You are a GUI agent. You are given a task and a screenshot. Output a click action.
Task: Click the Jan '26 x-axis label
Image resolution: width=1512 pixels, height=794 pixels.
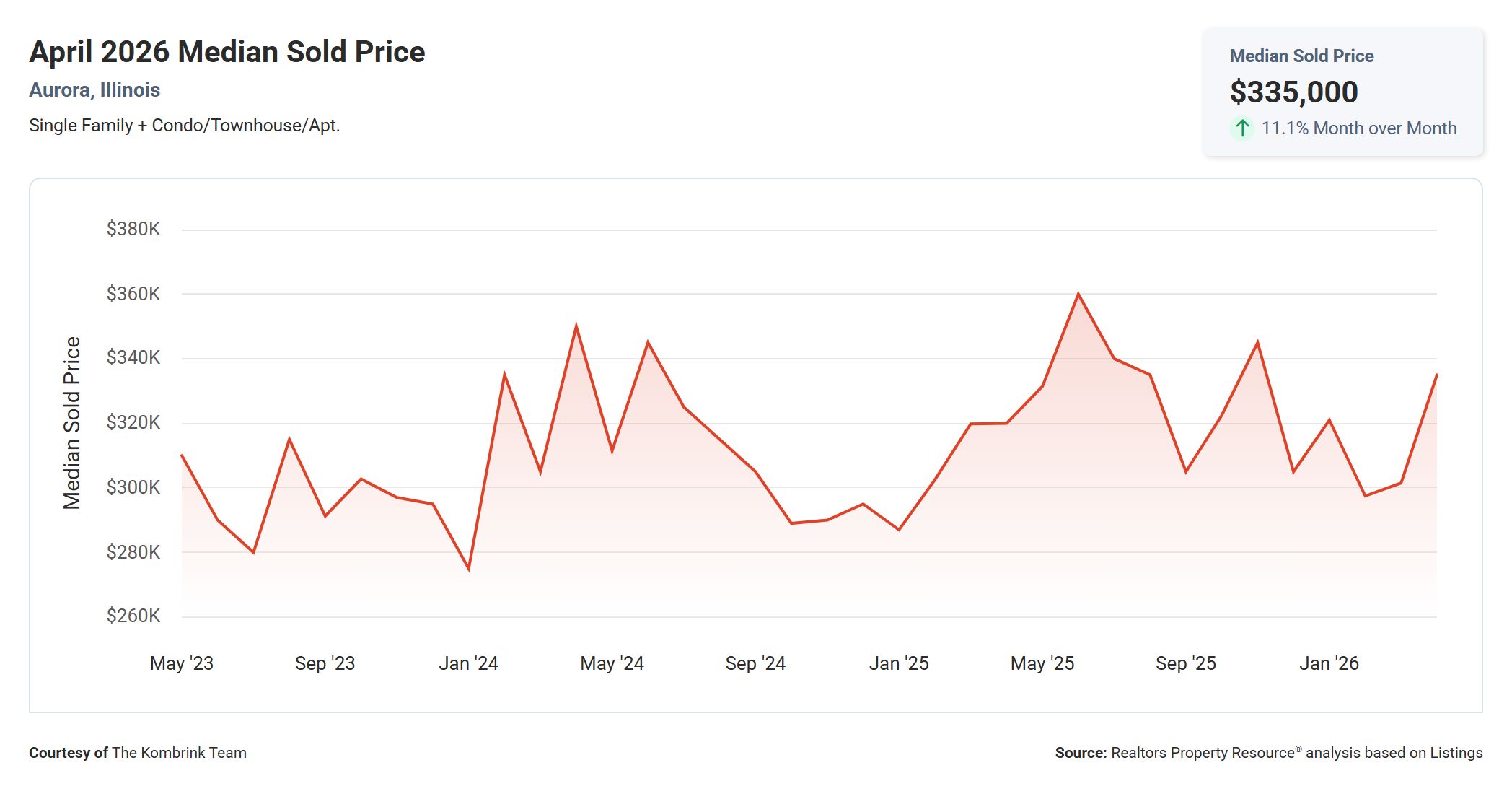pos(1329,663)
